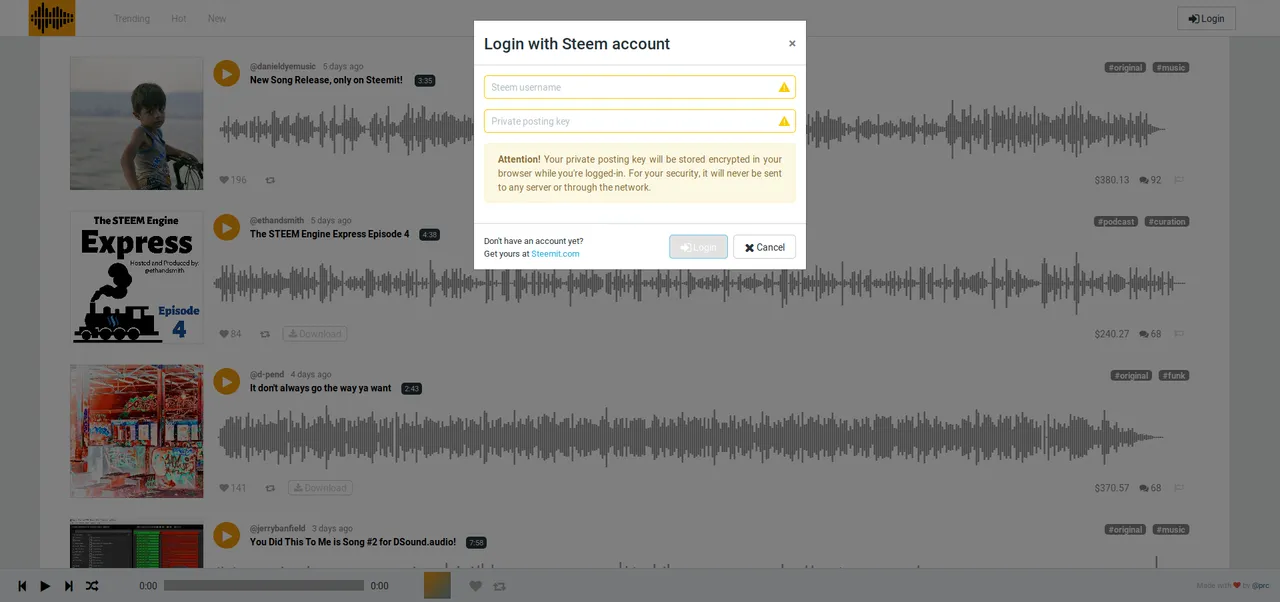The height and width of the screenshot is (602, 1280).
Task: Toggle shuffle in the player bar
Action: tap(91, 586)
